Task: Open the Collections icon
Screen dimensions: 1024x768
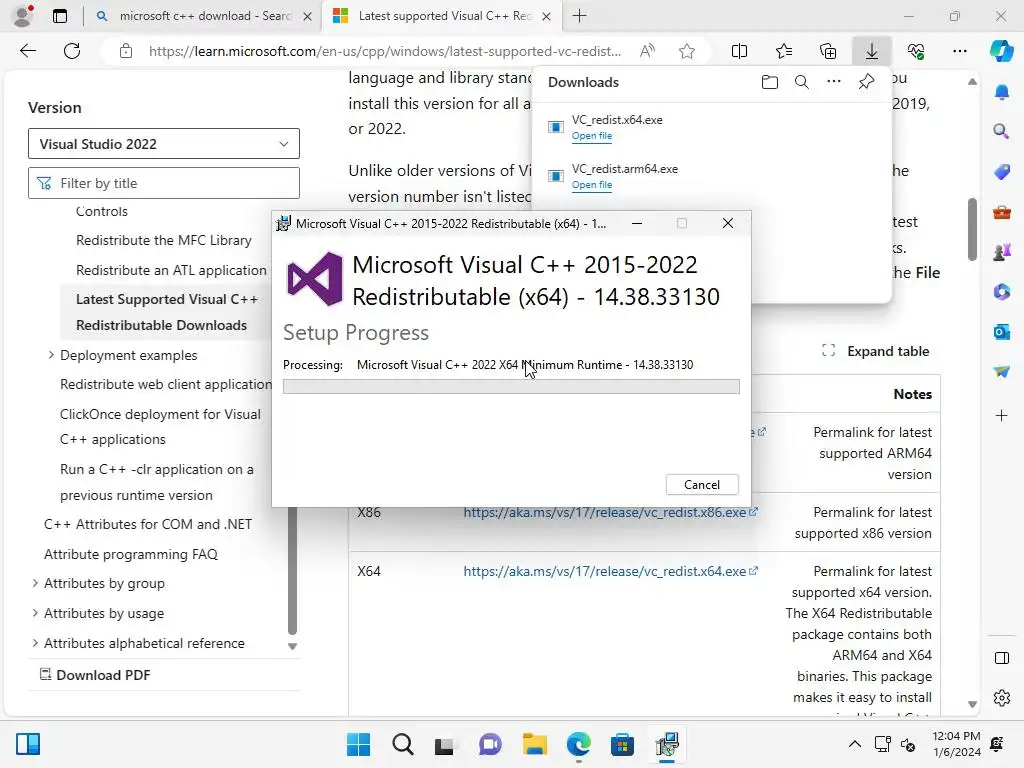Action: pos(827,51)
